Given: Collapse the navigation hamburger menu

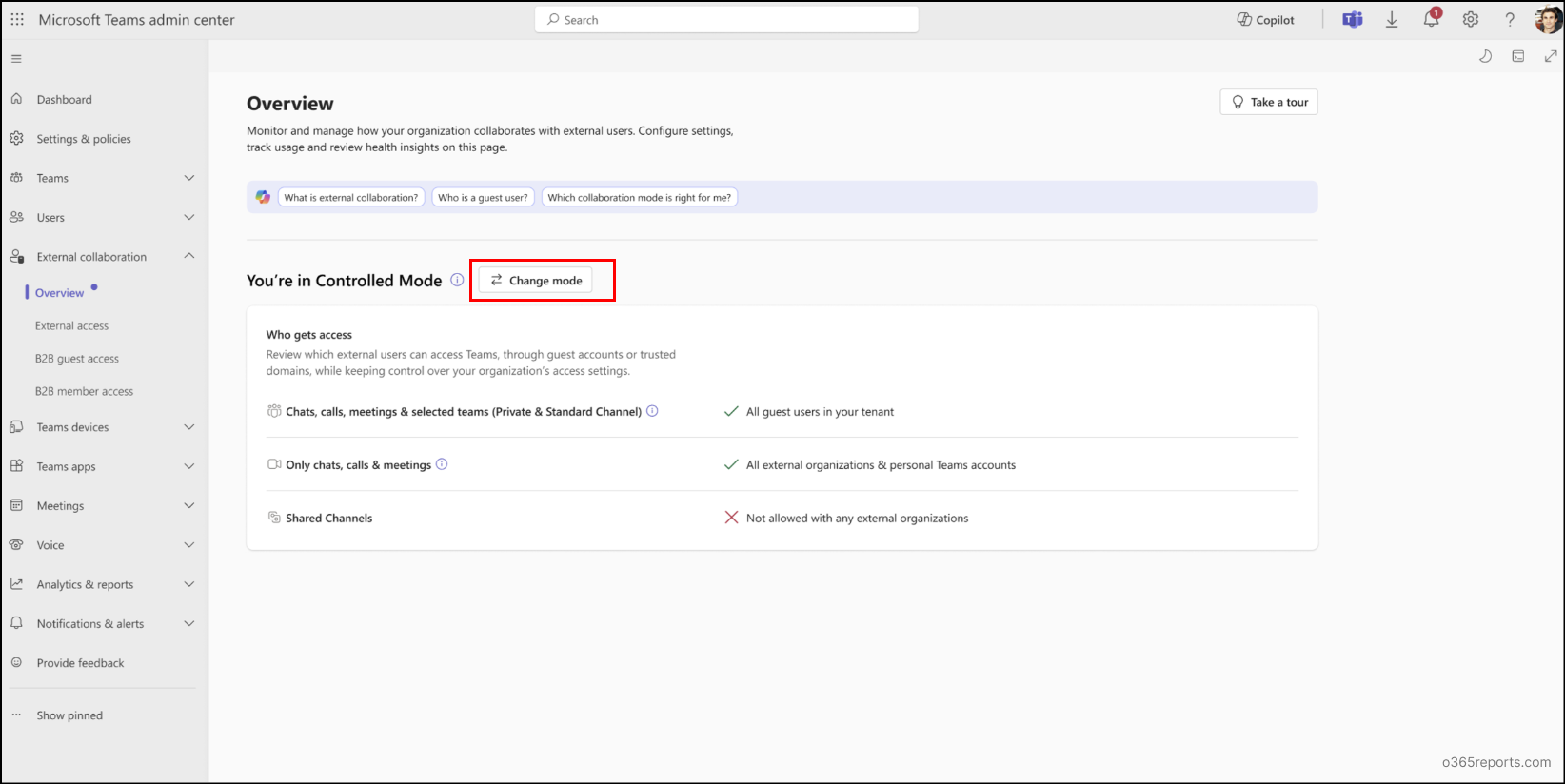Looking at the screenshot, I should (x=16, y=59).
